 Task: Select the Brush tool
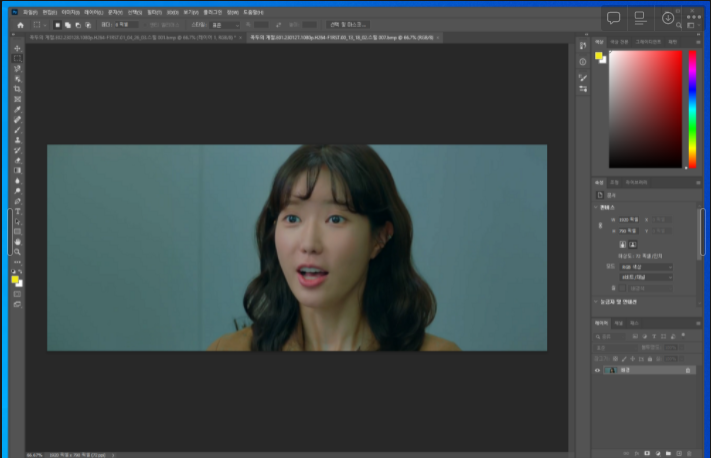click(x=17, y=130)
